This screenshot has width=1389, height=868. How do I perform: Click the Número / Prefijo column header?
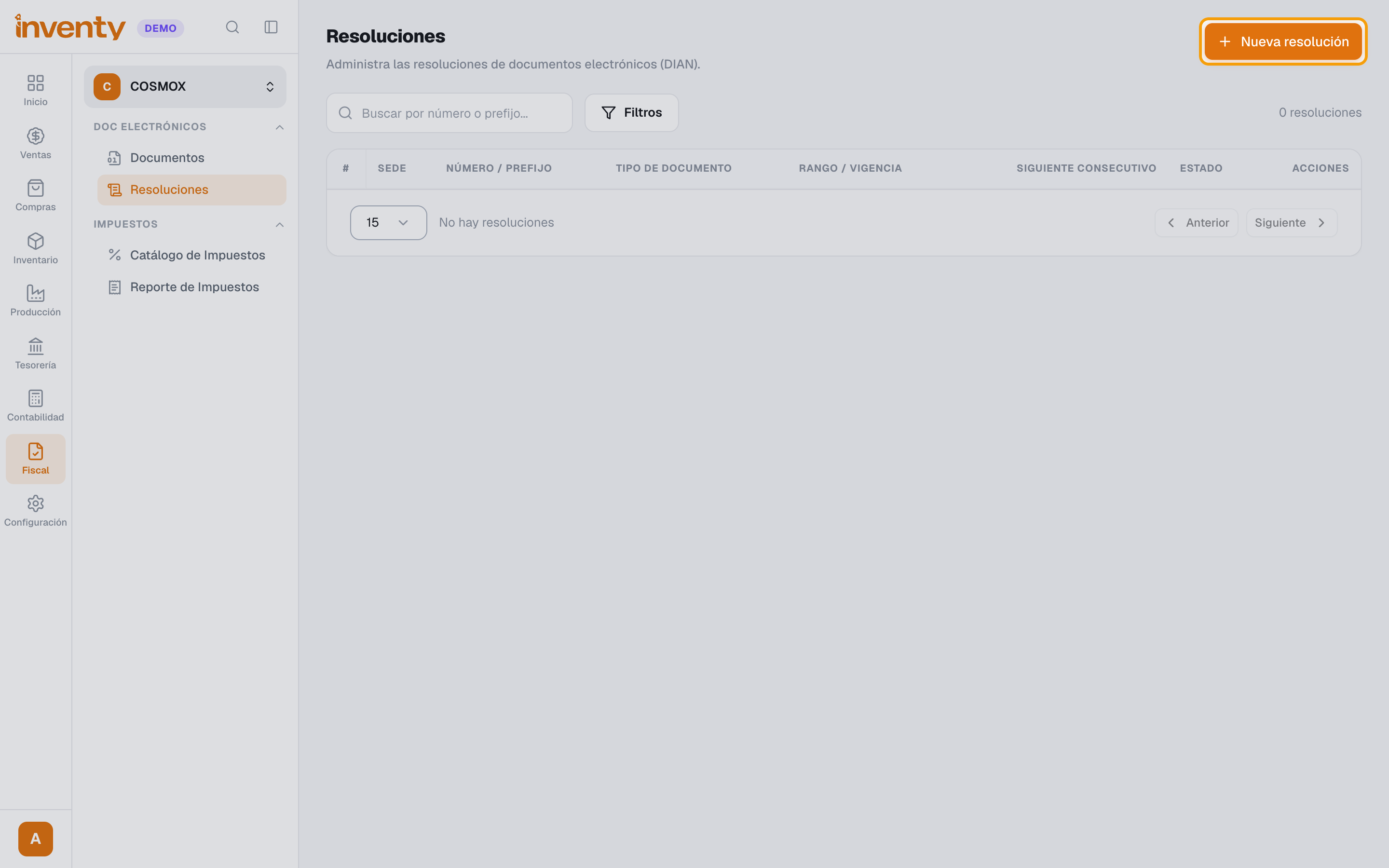[499, 168]
